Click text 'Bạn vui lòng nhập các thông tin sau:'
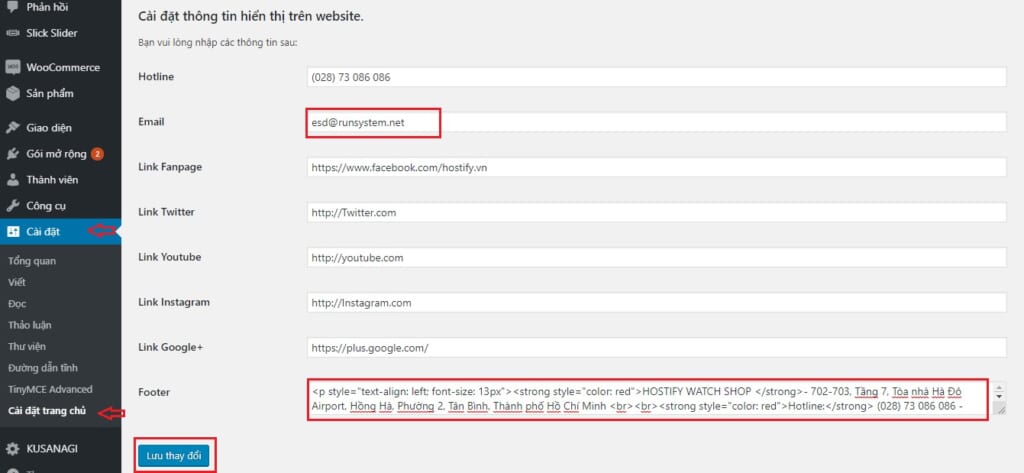The image size is (1024, 473). [217, 43]
